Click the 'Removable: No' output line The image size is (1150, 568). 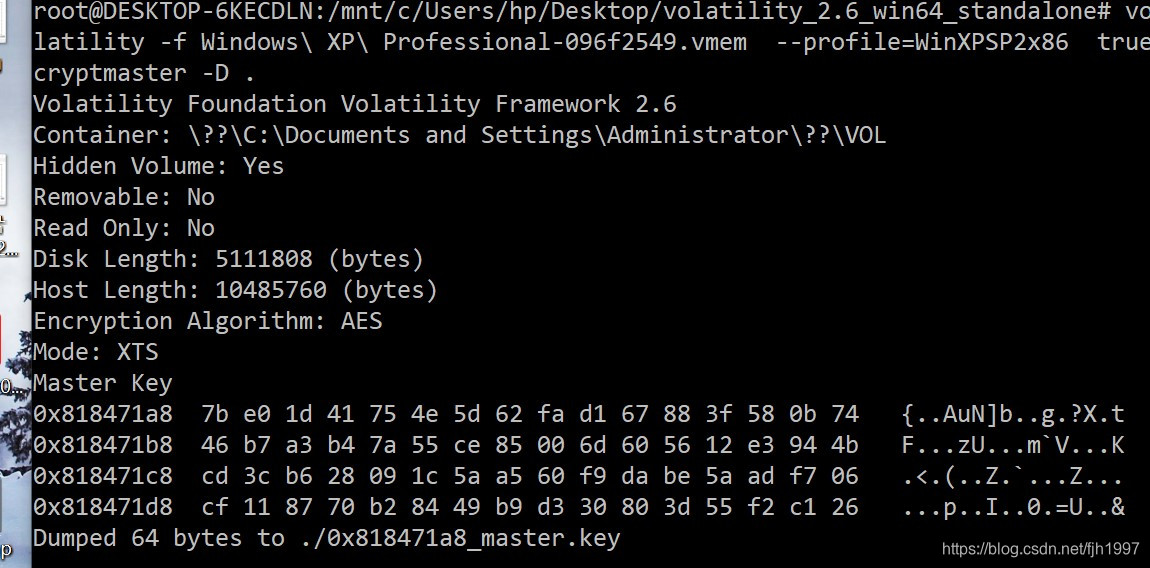tap(124, 197)
